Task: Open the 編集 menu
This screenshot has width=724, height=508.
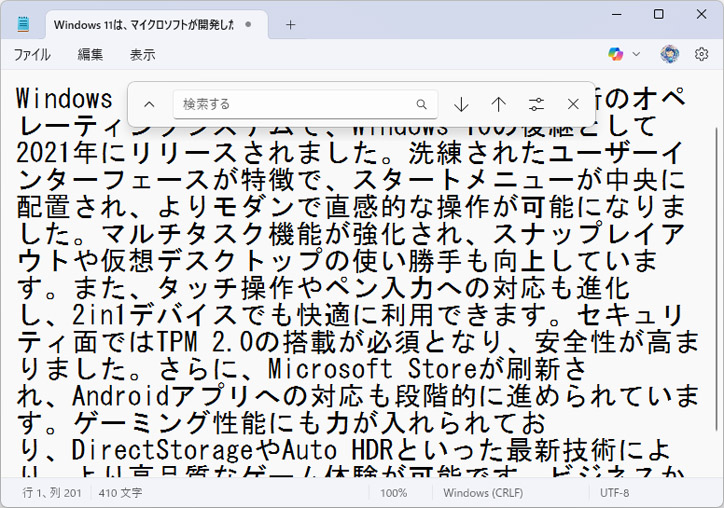Action: 90,54
